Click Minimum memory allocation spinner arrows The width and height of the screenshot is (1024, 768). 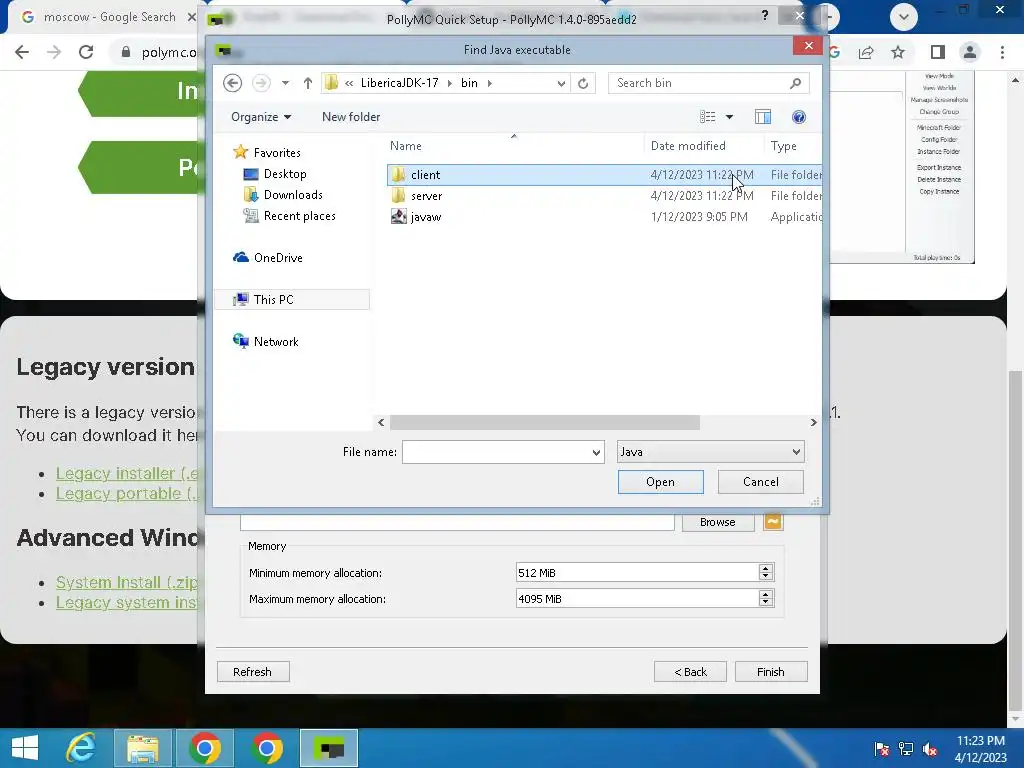(x=766, y=573)
